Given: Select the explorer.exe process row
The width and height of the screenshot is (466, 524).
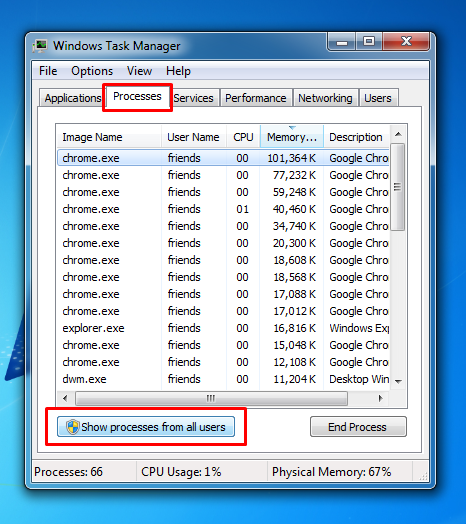Looking at the screenshot, I should 223,328.
